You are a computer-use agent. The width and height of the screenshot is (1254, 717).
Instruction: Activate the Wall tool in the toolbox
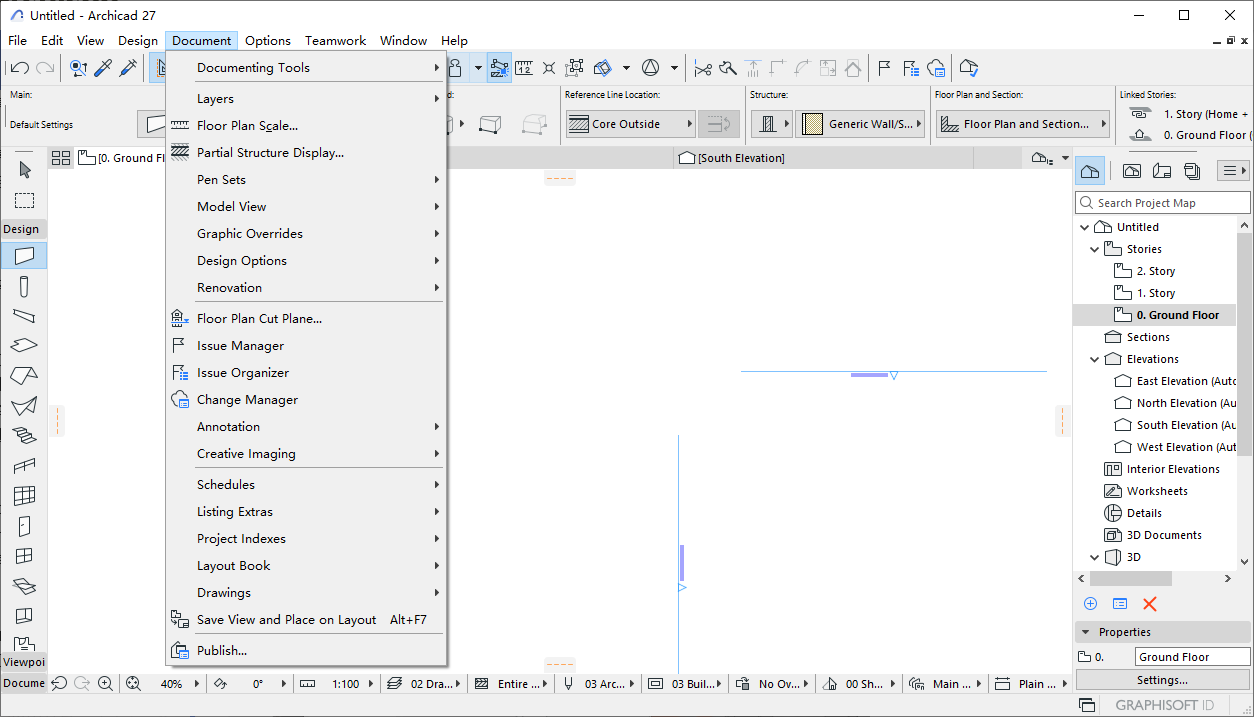(x=25, y=256)
